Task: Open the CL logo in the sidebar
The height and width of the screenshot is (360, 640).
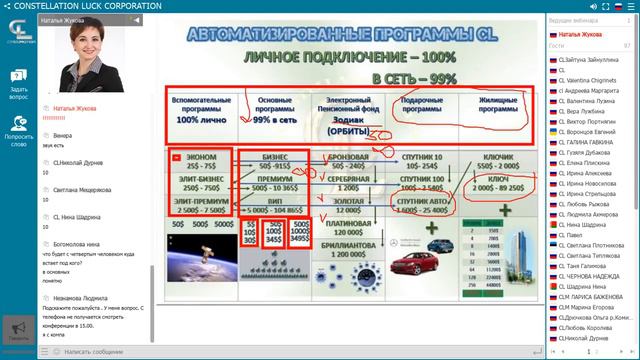Action: tap(20, 31)
